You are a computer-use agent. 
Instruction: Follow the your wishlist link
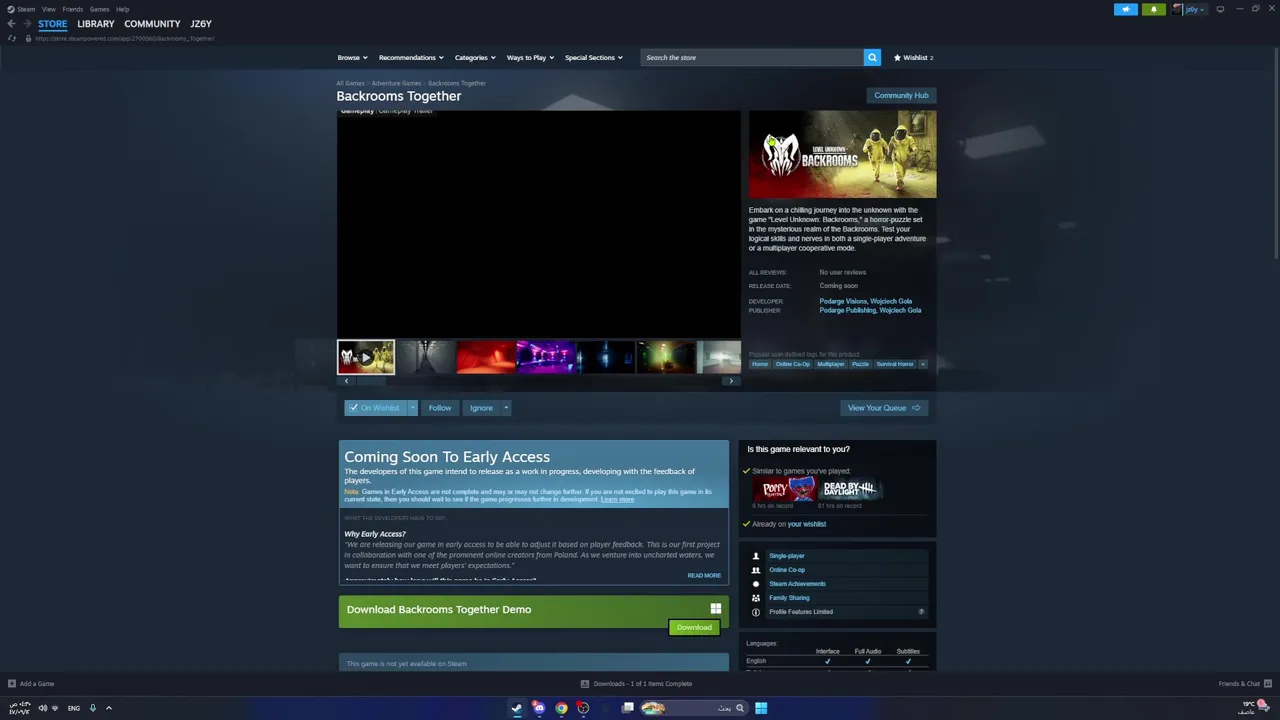point(807,524)
